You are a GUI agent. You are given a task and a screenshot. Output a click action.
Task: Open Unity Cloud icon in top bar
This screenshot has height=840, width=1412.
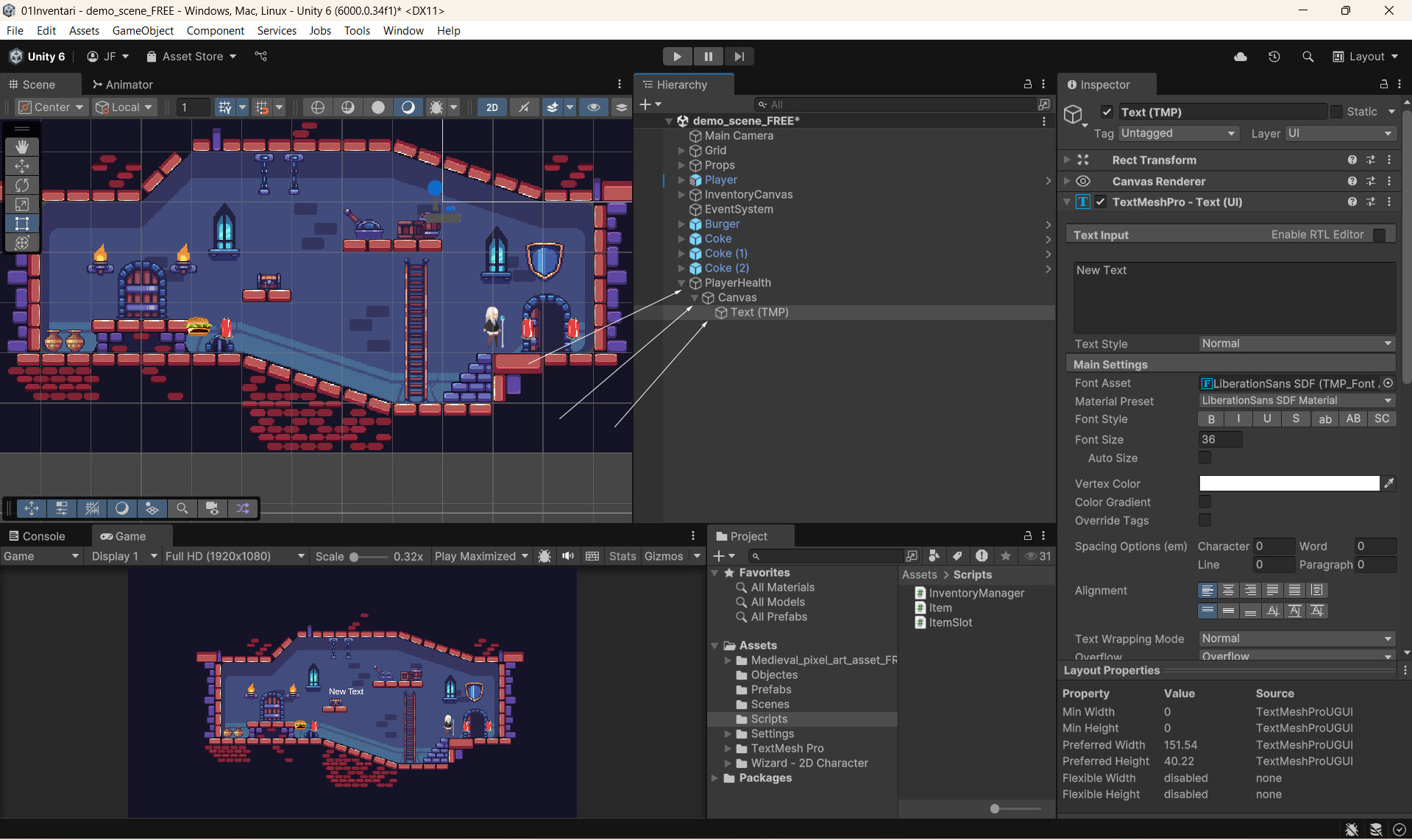pos(1241,57)
